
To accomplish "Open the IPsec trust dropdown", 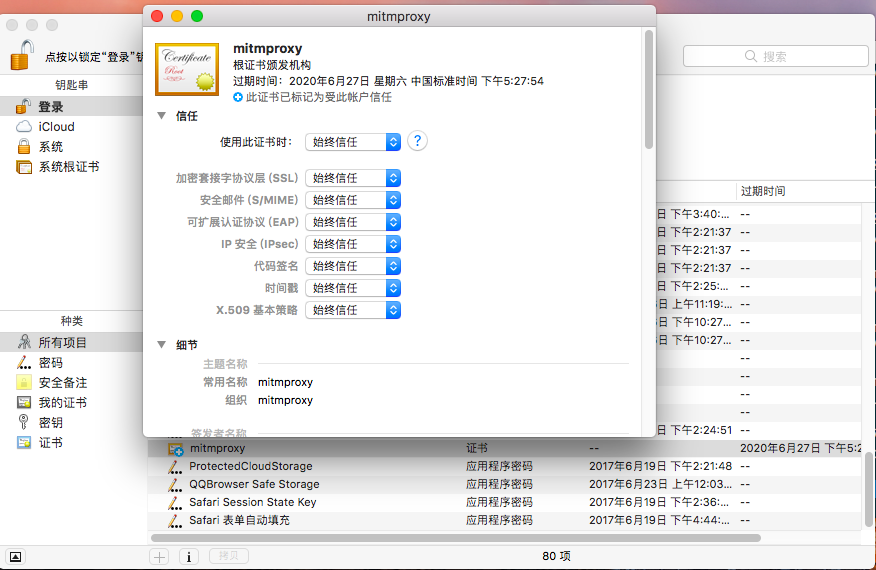I will click(353, 244).
